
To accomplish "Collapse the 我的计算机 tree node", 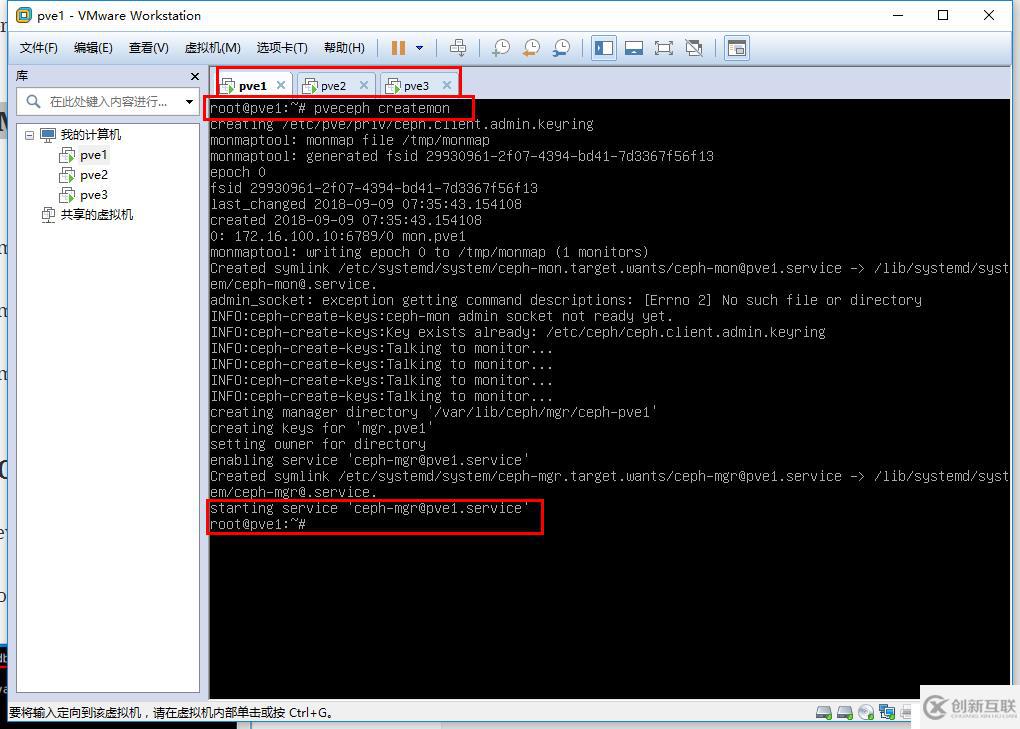I will 29,135.
